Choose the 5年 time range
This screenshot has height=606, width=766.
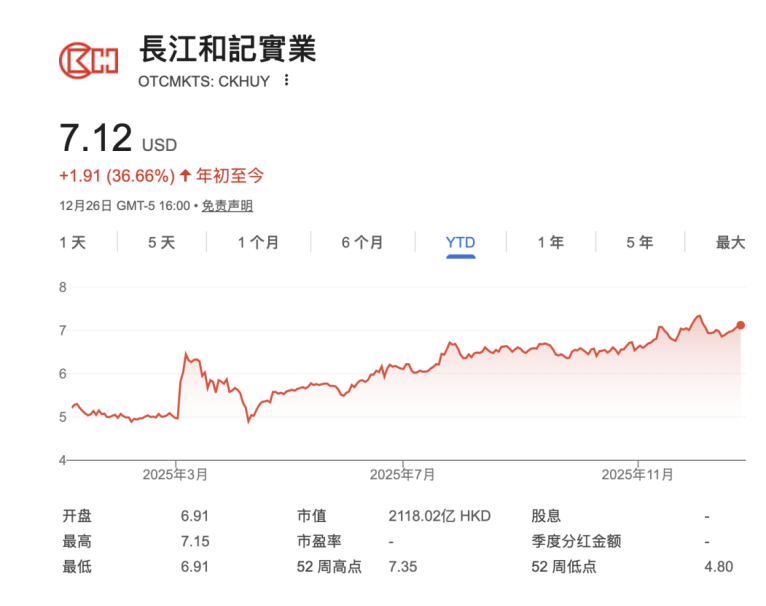640,243
